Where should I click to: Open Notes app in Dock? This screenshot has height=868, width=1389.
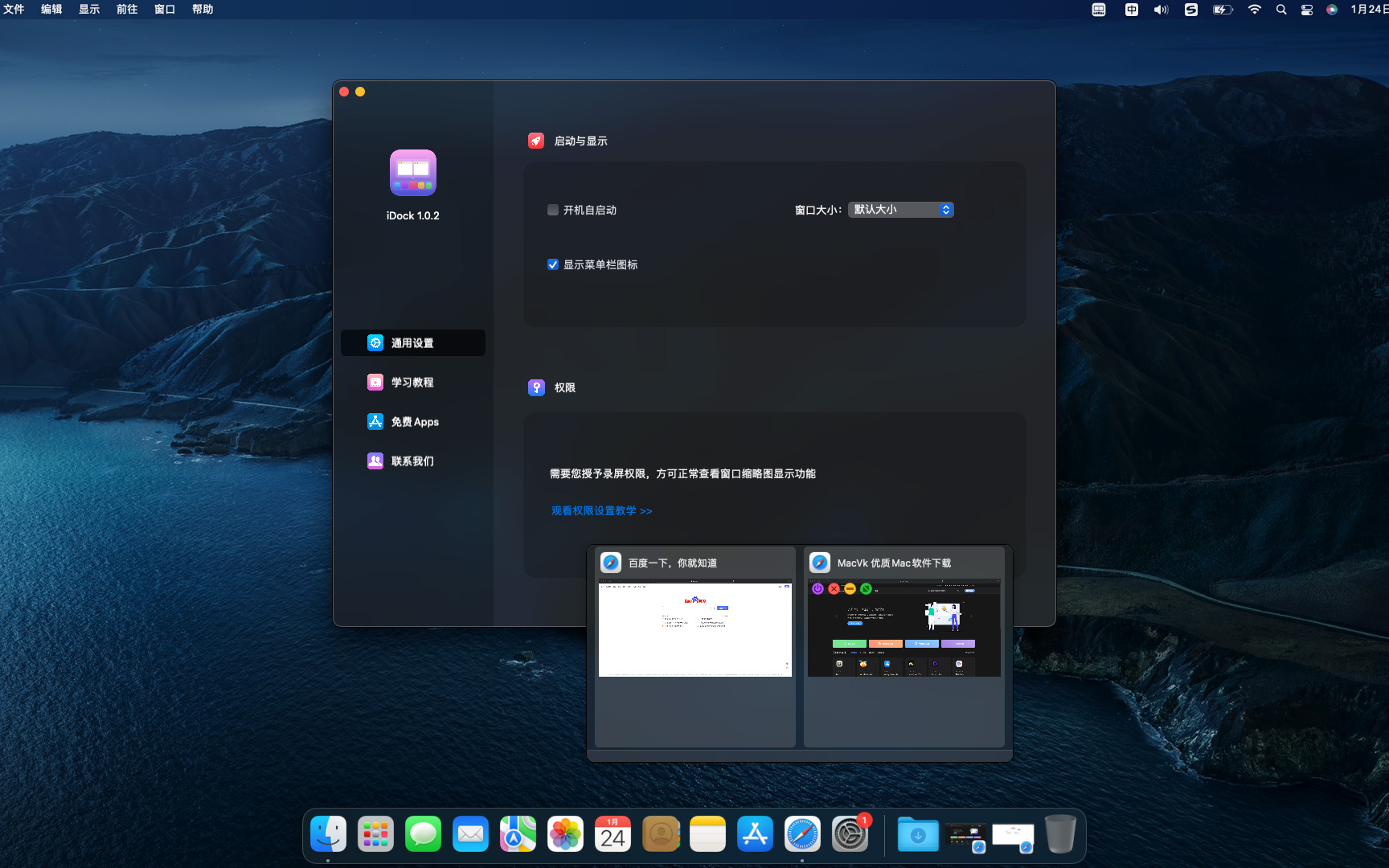pos(707,834)
